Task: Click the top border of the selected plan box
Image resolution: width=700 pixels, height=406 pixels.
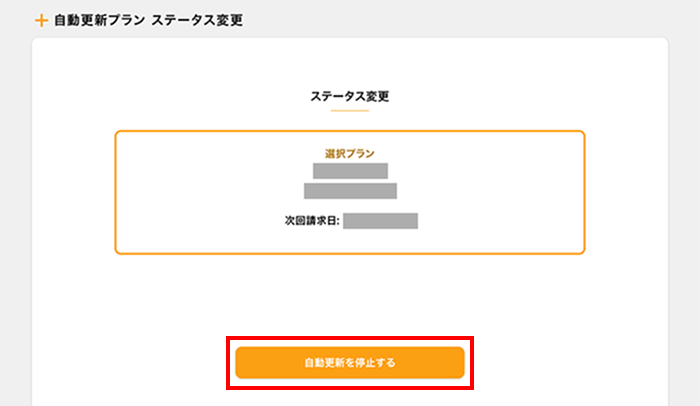Action: pyautogui.click(x=349, y=131)
